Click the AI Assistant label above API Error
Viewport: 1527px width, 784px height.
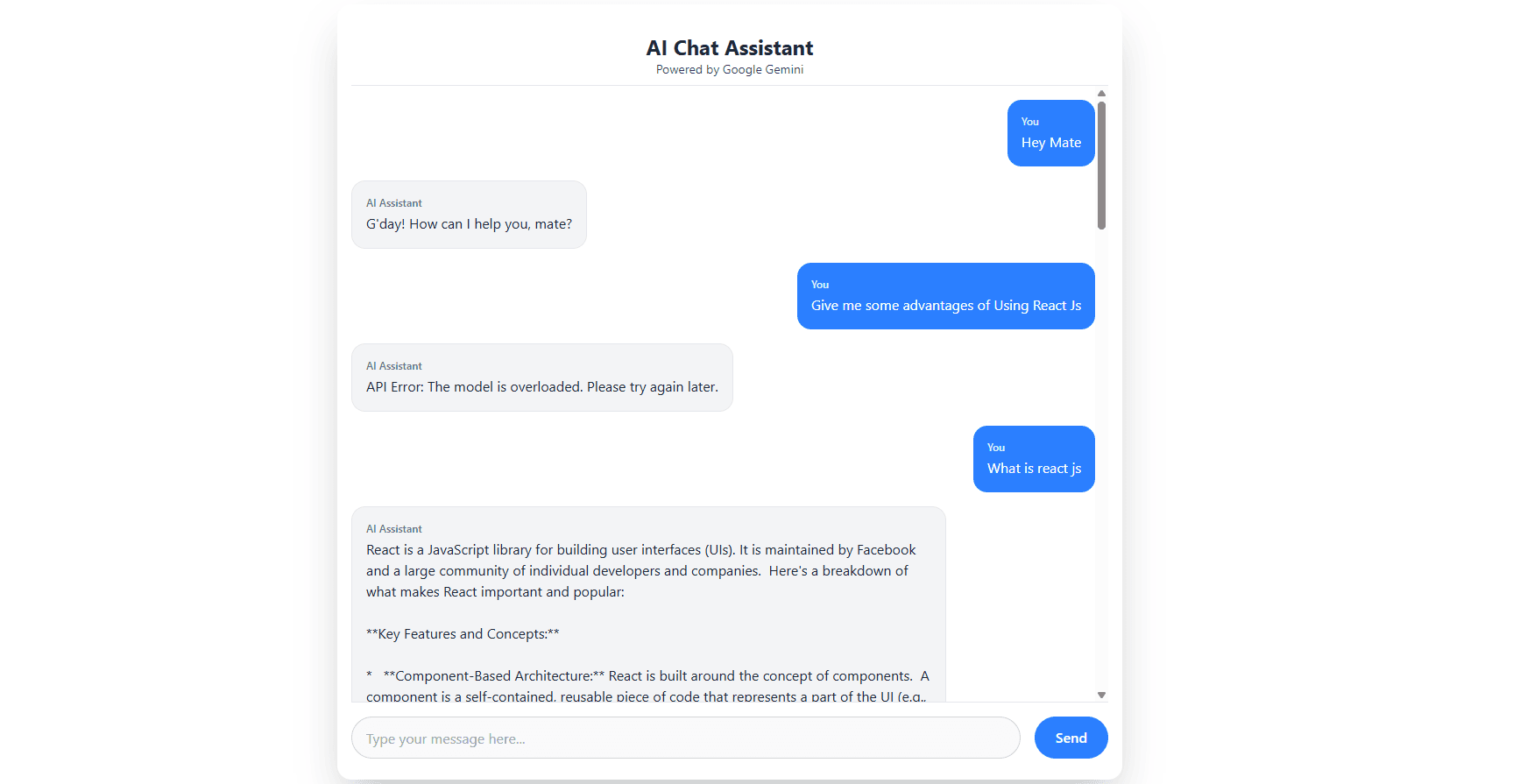393,365
